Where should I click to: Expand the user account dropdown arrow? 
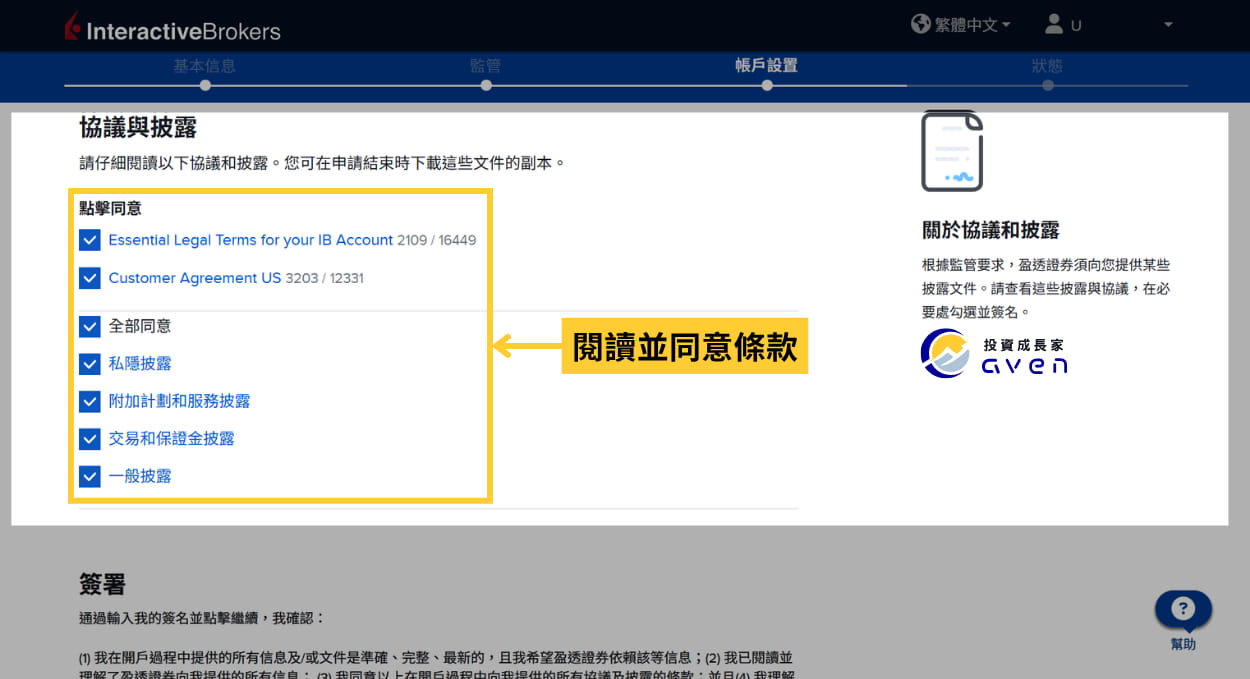point(1168,24)
